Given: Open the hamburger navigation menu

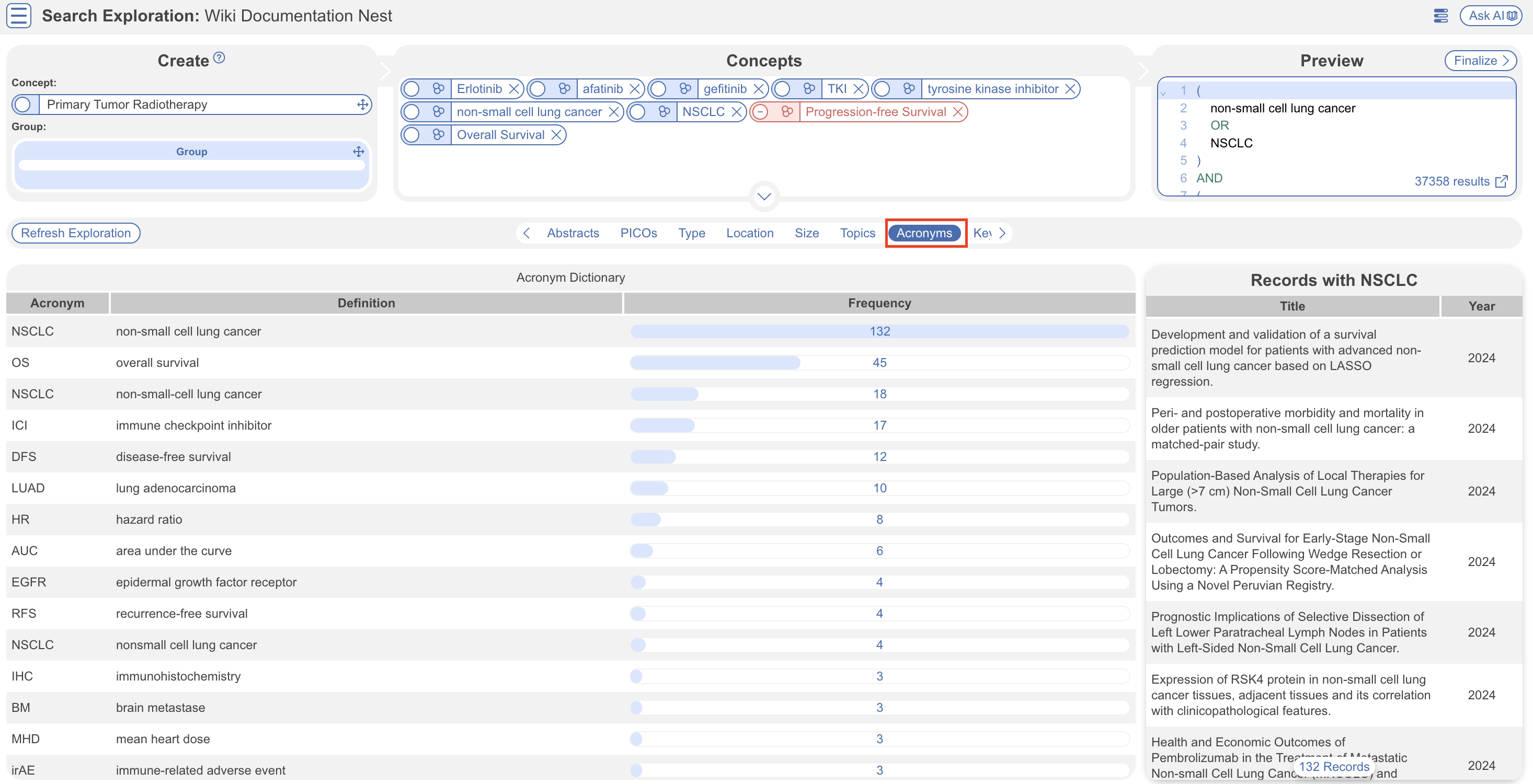Looking at the screenshot, I should pos(18,16).
